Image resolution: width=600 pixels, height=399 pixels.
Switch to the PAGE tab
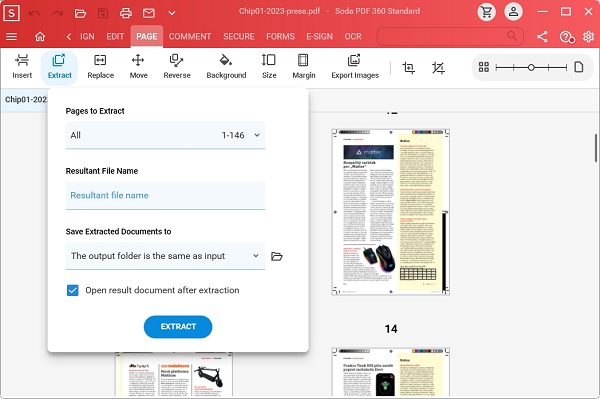point(147,37)
